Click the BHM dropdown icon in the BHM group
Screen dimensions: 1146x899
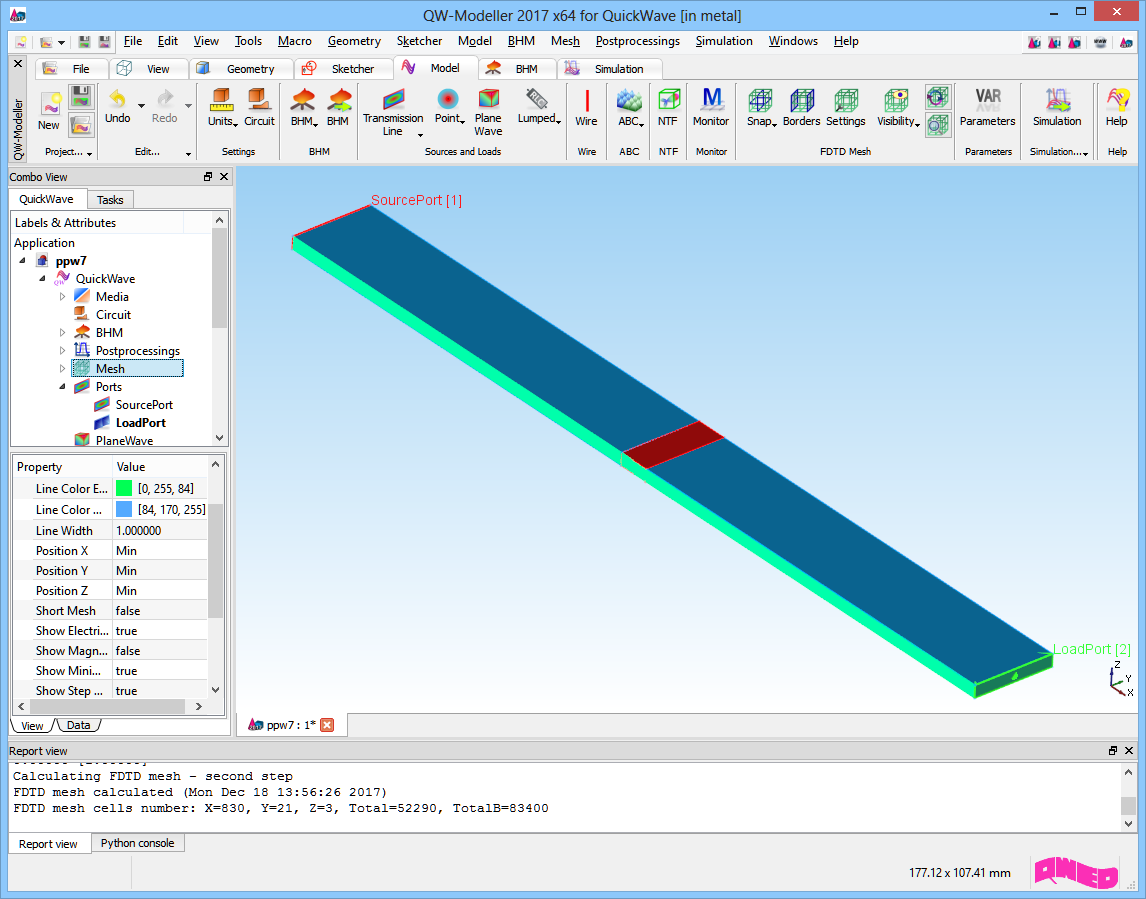point(303,99)
